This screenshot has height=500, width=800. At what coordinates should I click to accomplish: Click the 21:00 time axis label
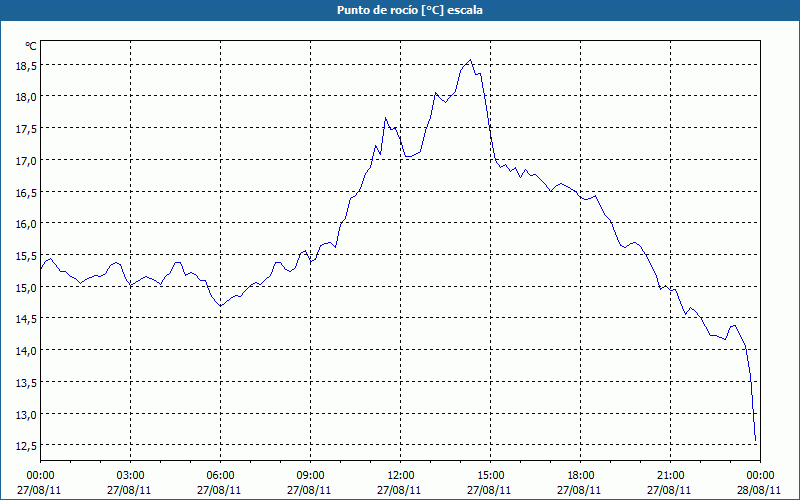coord(670,476)
